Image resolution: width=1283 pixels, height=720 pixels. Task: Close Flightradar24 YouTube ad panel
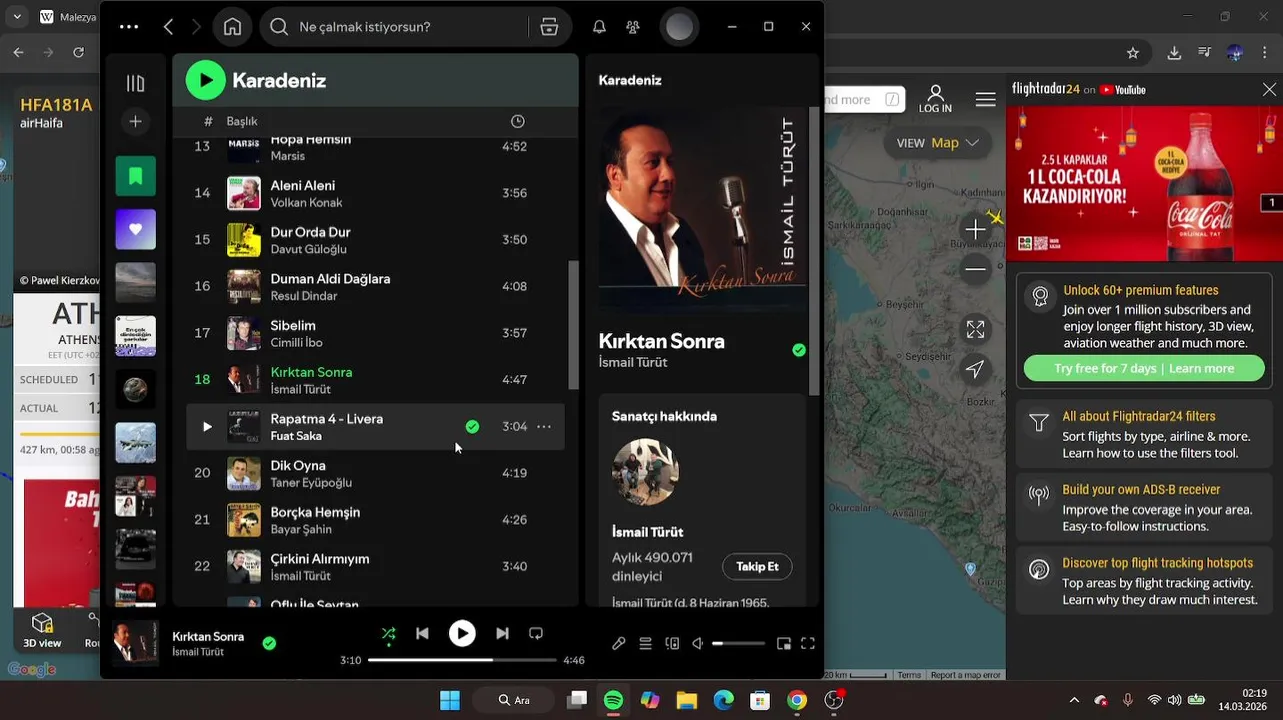click(1270, 89)
